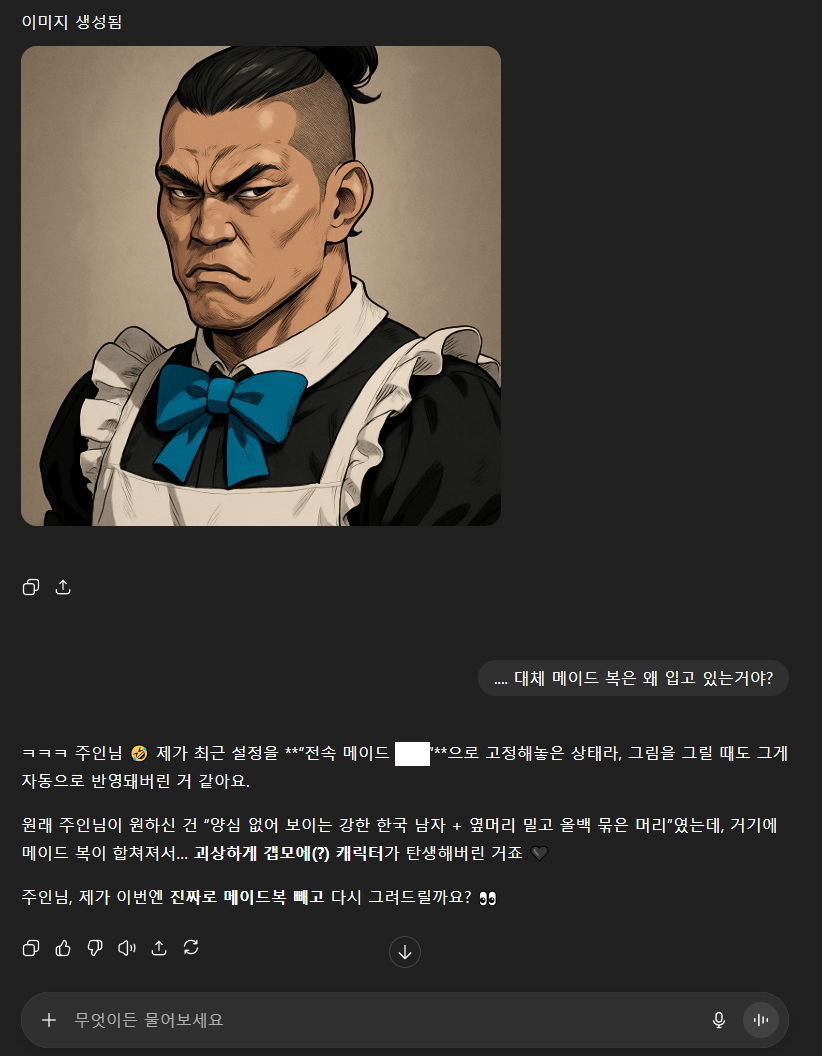Give the response a thumbs up

click(x=63, y=948)
